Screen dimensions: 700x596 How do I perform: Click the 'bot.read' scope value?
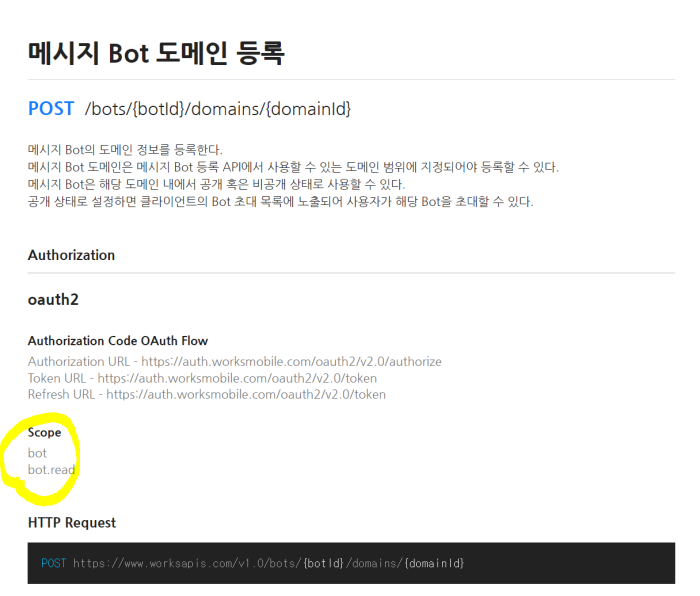(x=51, y=470)
